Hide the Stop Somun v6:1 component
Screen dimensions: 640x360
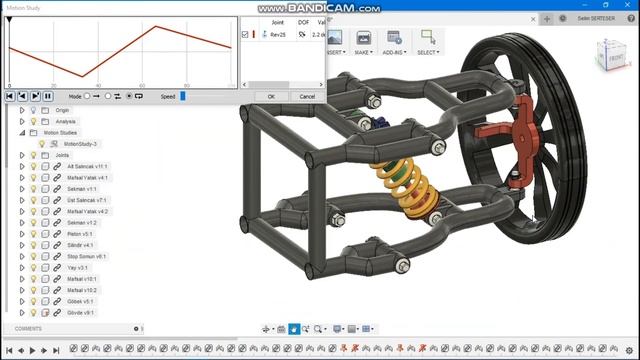pyautogui.click(x=33, y=256)
